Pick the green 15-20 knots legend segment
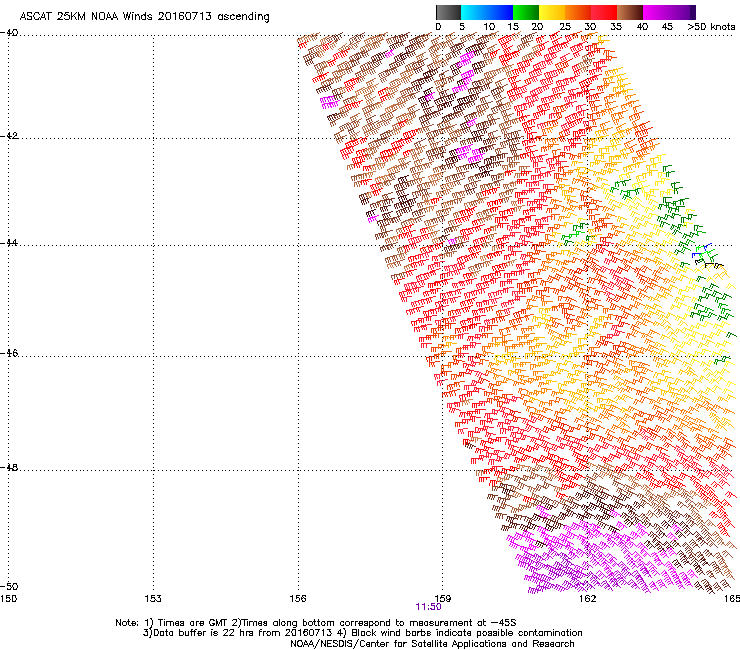740x650 pixels. 526,12
